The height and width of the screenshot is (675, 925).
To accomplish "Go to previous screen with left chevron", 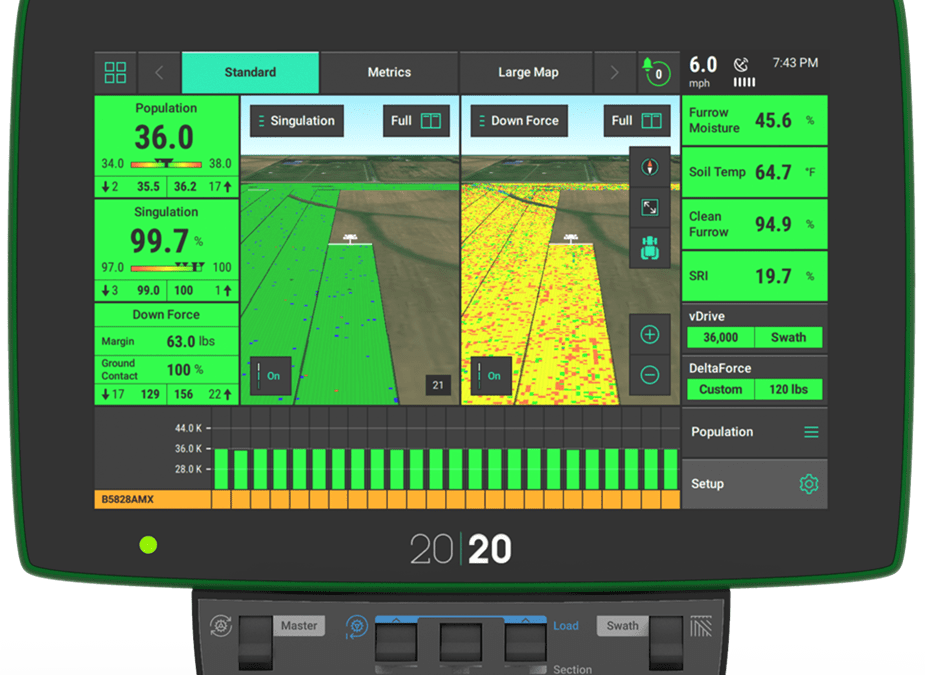I will [x=159, y=73].
